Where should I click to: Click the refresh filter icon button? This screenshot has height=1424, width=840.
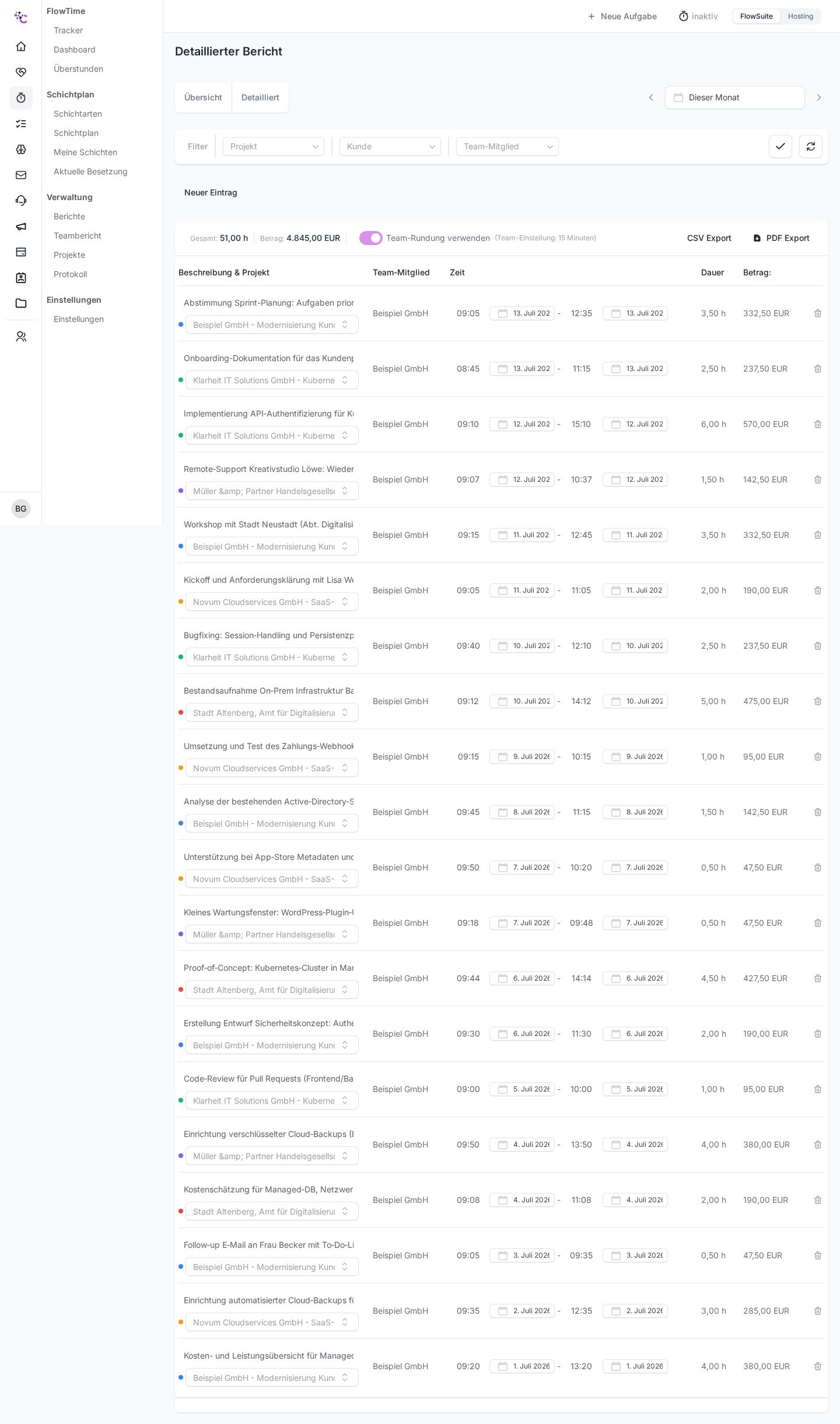pyautogui.click(x=811, y=146)
